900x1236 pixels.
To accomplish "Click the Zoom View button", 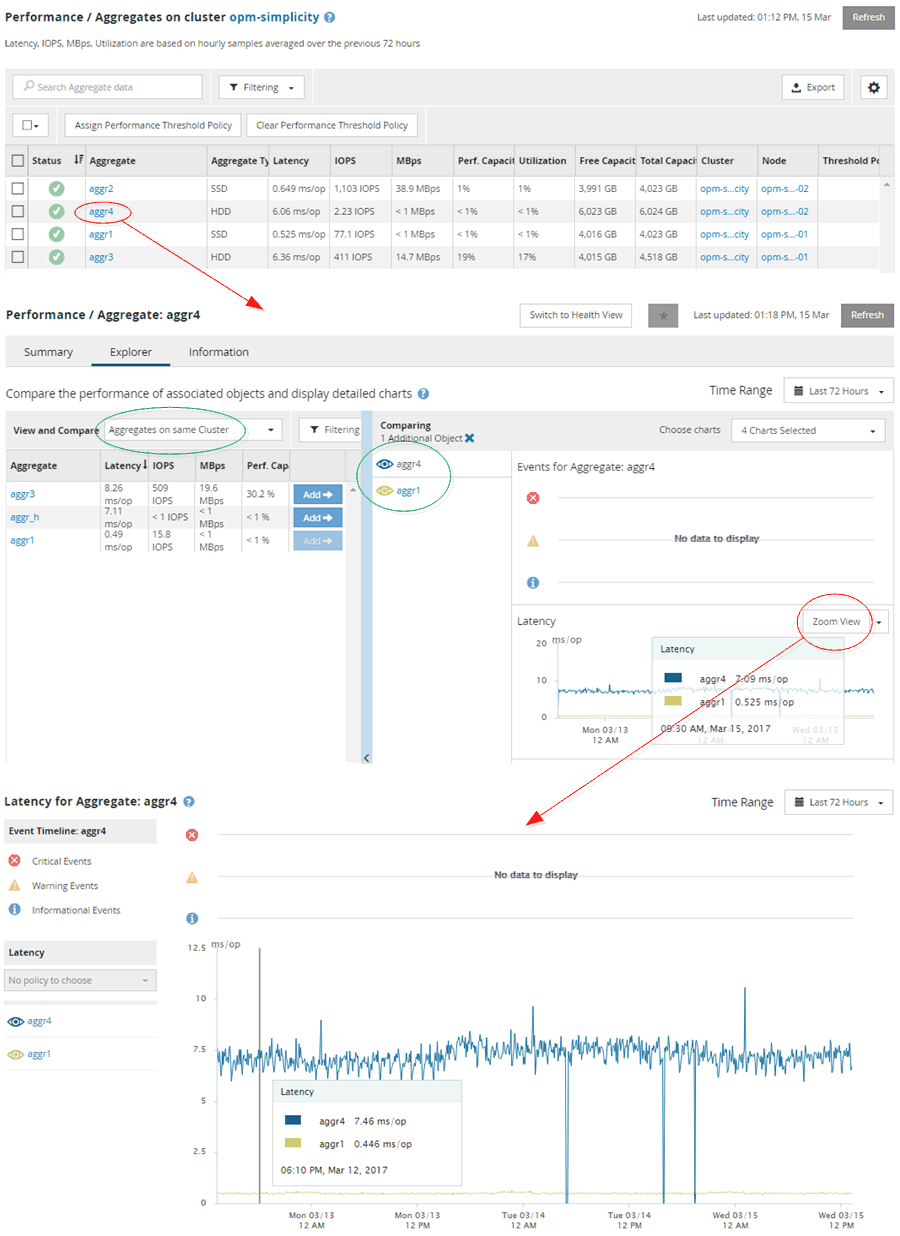I will point(836,621).
